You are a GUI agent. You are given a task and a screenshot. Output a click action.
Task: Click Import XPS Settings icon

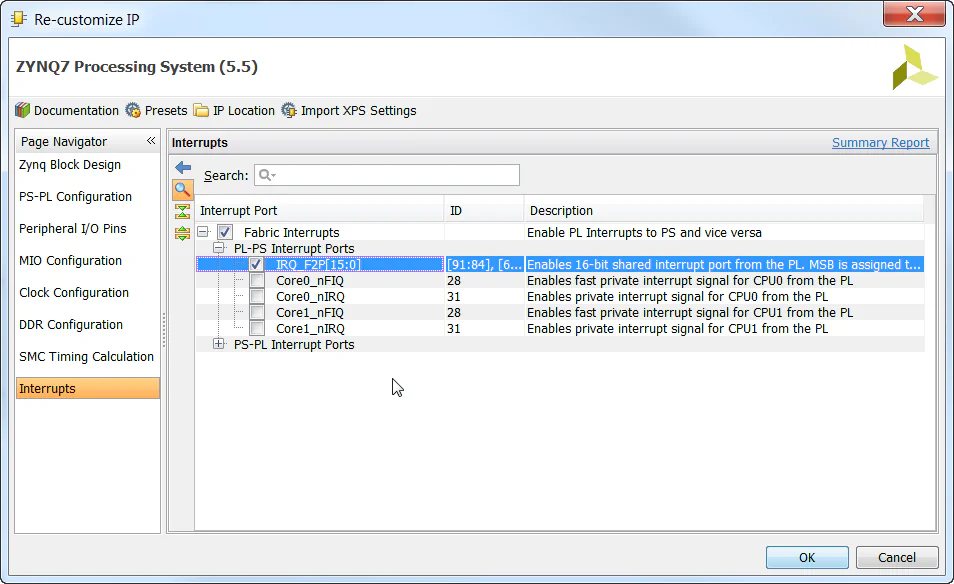coord(287,110)
